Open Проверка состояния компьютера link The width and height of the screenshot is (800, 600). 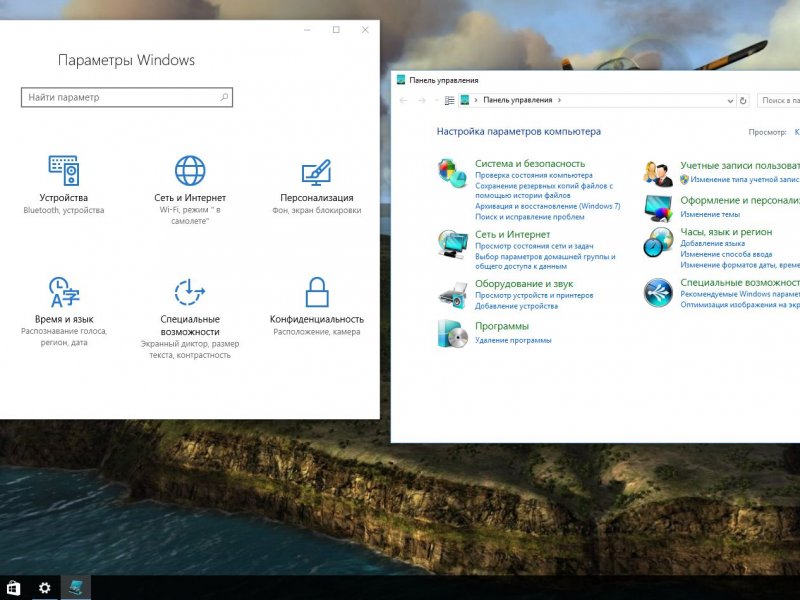coord(534,175)
